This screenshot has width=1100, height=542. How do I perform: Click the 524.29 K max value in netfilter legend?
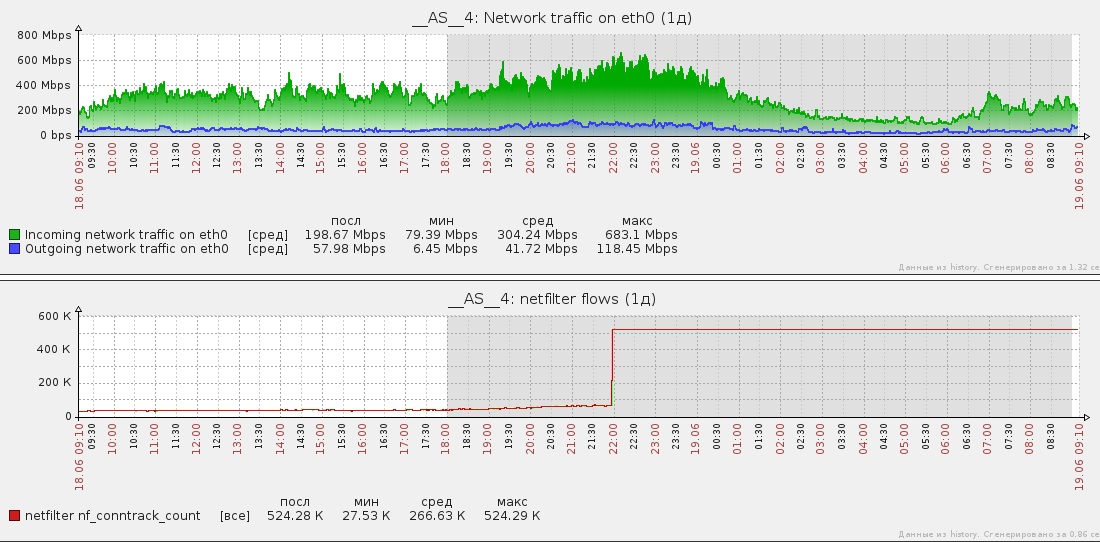point(512,516)
